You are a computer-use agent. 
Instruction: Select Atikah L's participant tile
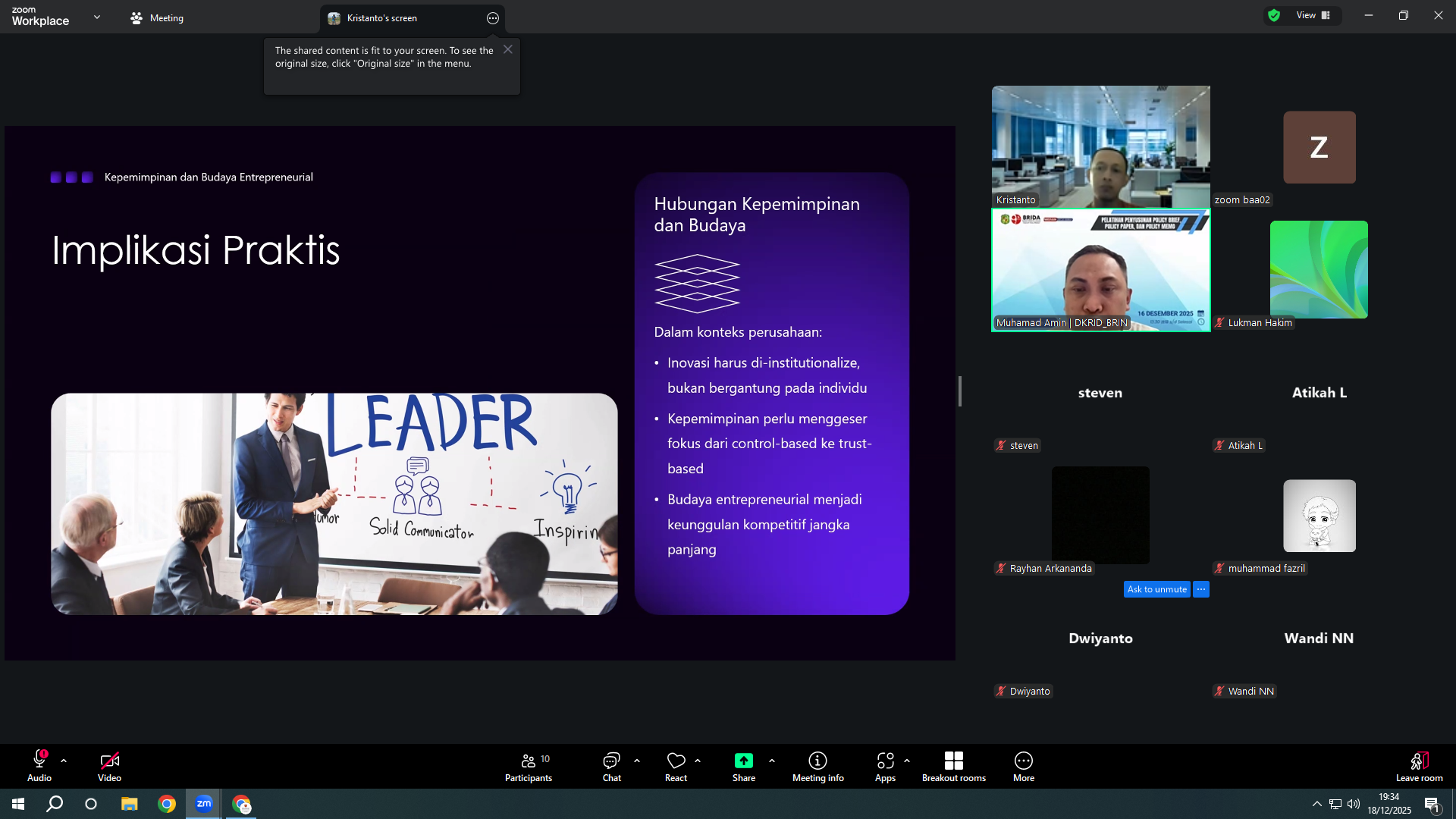coord(1319,393)
